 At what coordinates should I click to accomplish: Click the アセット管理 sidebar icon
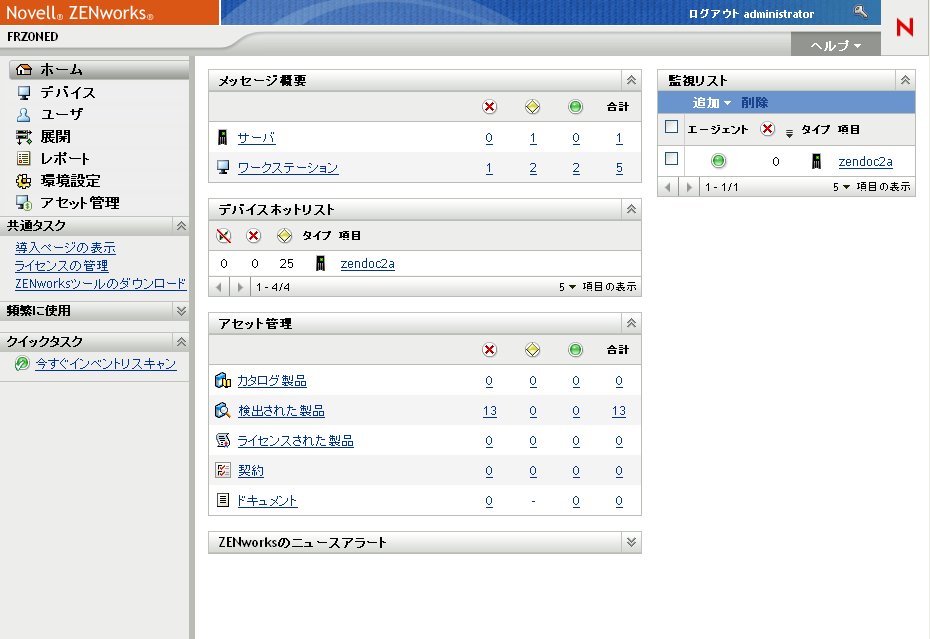pos(24,203)
